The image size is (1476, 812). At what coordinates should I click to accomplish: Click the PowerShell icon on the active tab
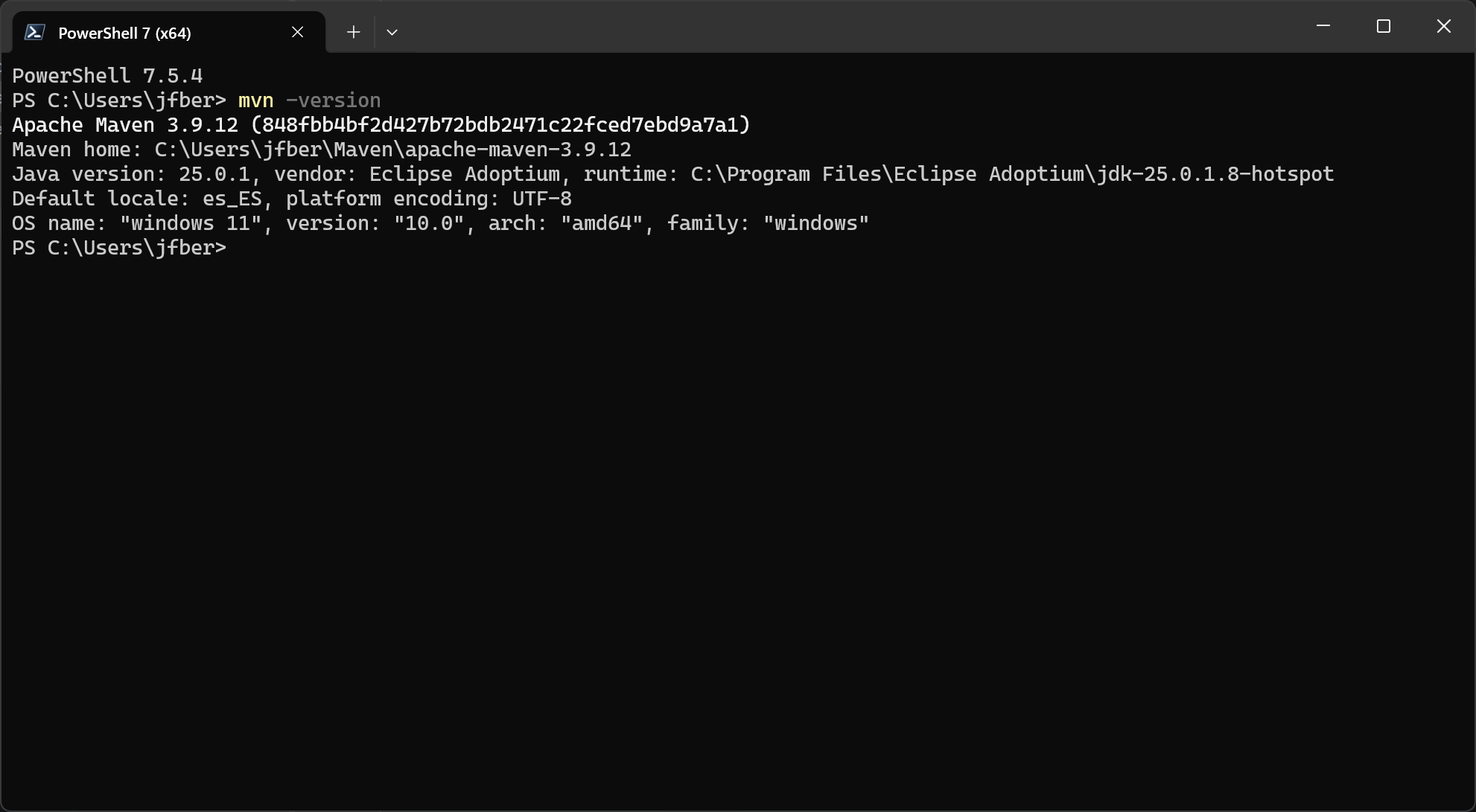point(36,31)
